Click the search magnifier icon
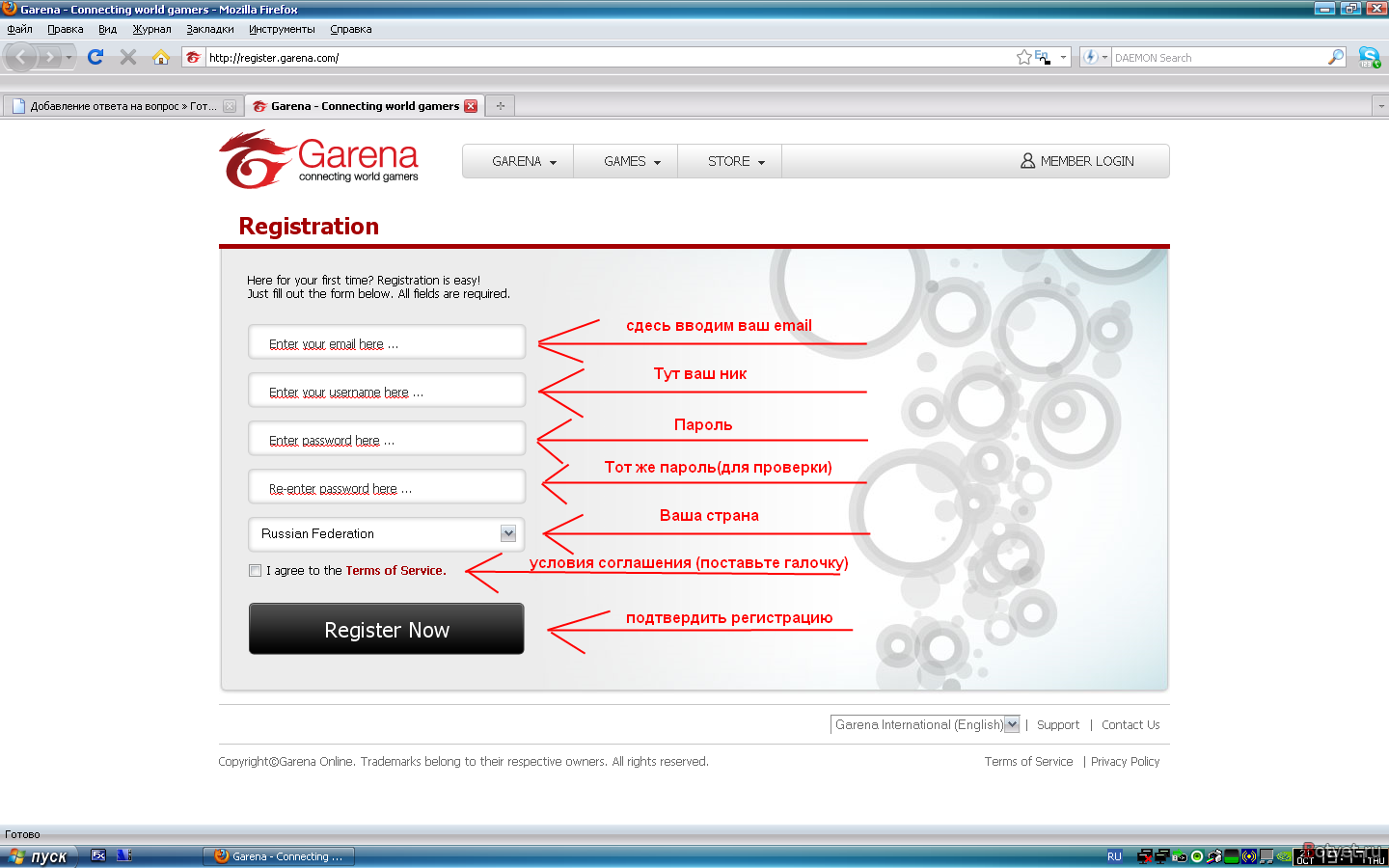The height and width of the screenshot is (868, 1389). [1336, 57]
